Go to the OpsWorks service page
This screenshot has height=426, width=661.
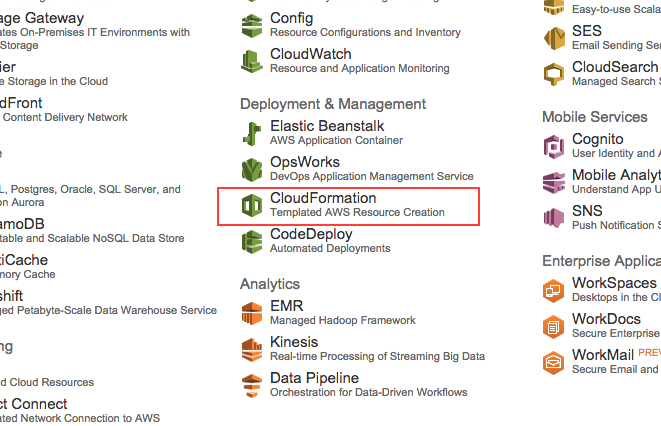pos(305,162)
